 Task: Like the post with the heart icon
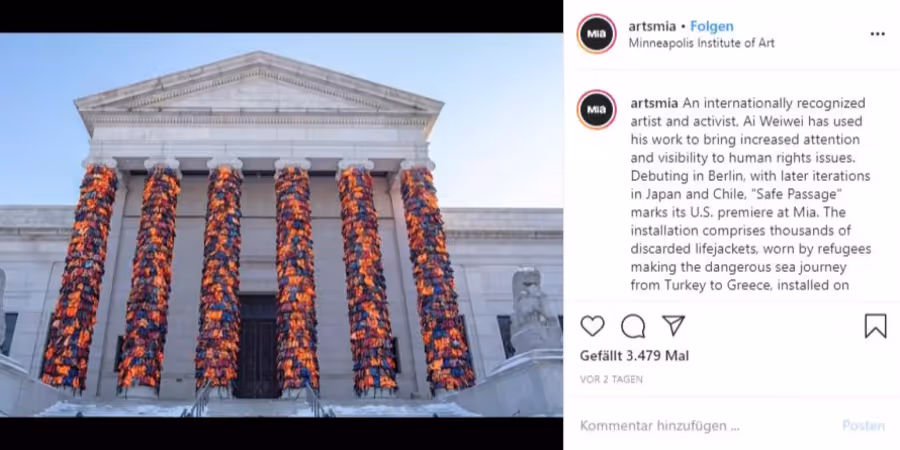pyautogui.click(x=592, y=326)
